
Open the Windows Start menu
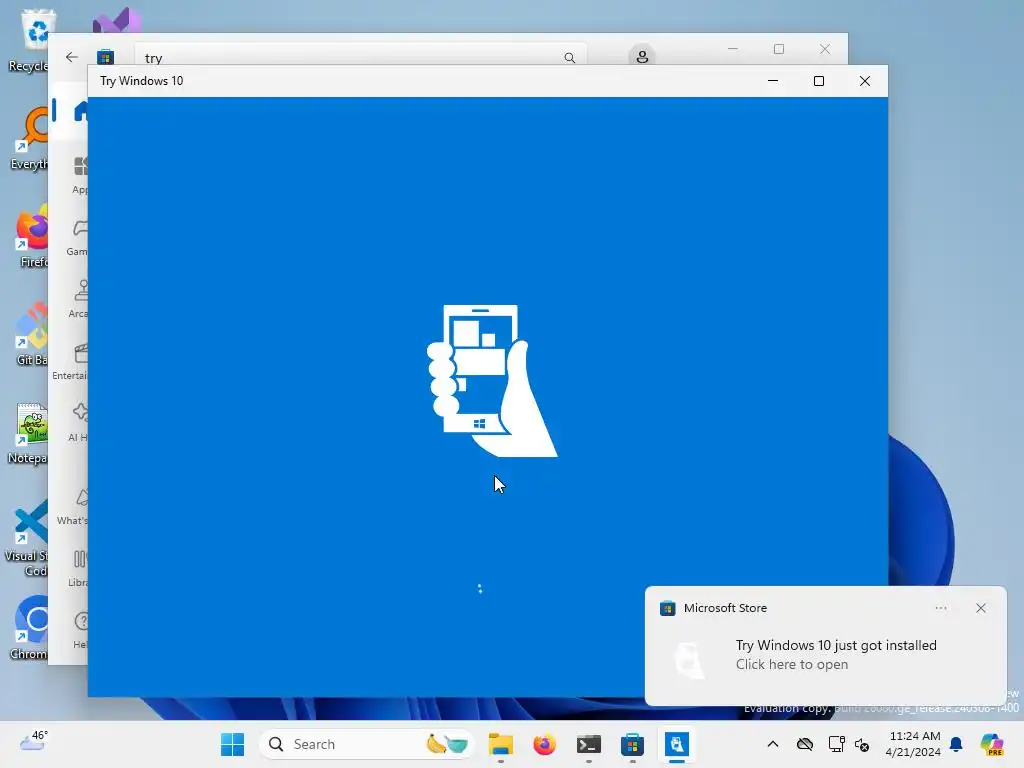click(x=232, y=744)
